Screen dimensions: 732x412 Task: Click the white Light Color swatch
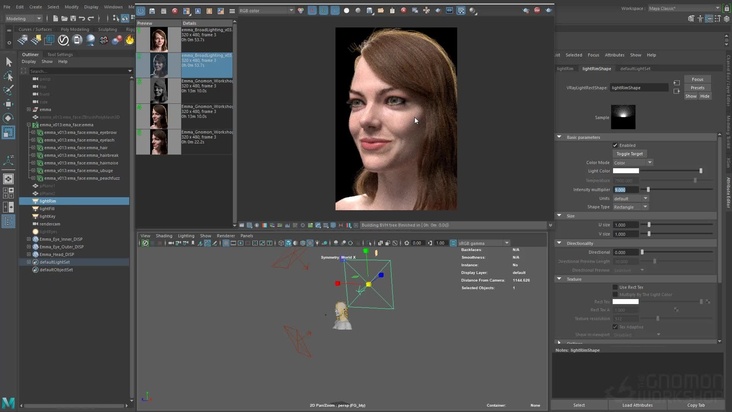point(626,171)
